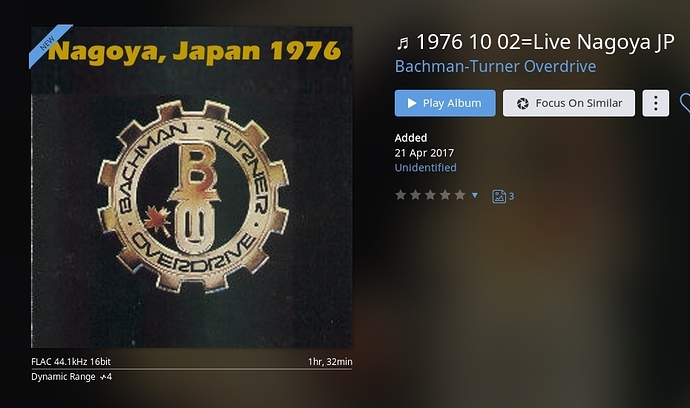Click the Dynamic Range indicator below the cover

(71, 377)
